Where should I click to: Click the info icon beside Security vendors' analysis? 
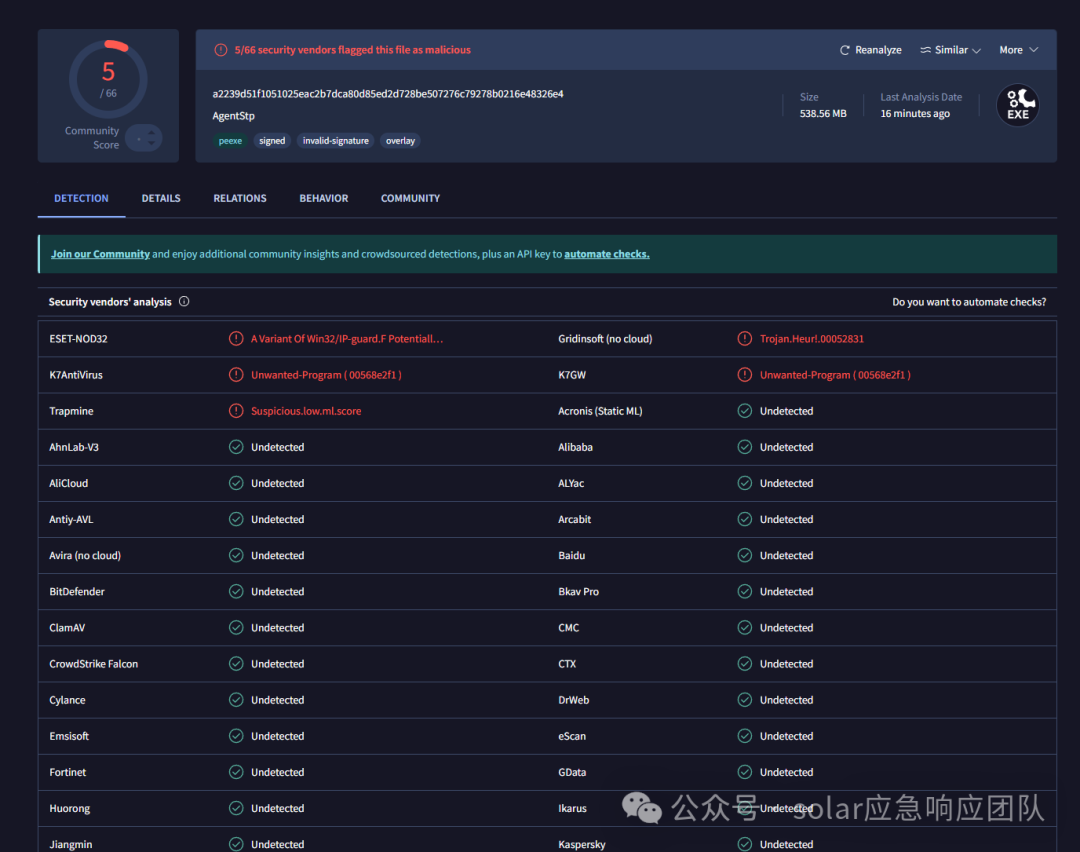point(184,302)
